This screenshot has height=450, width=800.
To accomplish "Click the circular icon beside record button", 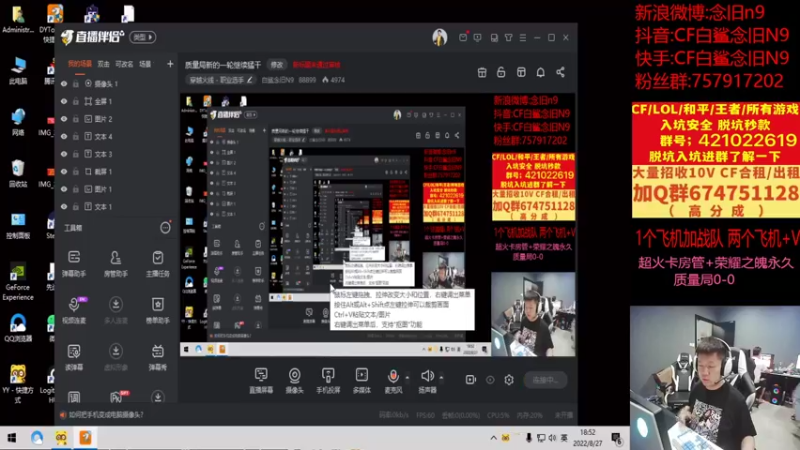I will [x=490, y=380].
